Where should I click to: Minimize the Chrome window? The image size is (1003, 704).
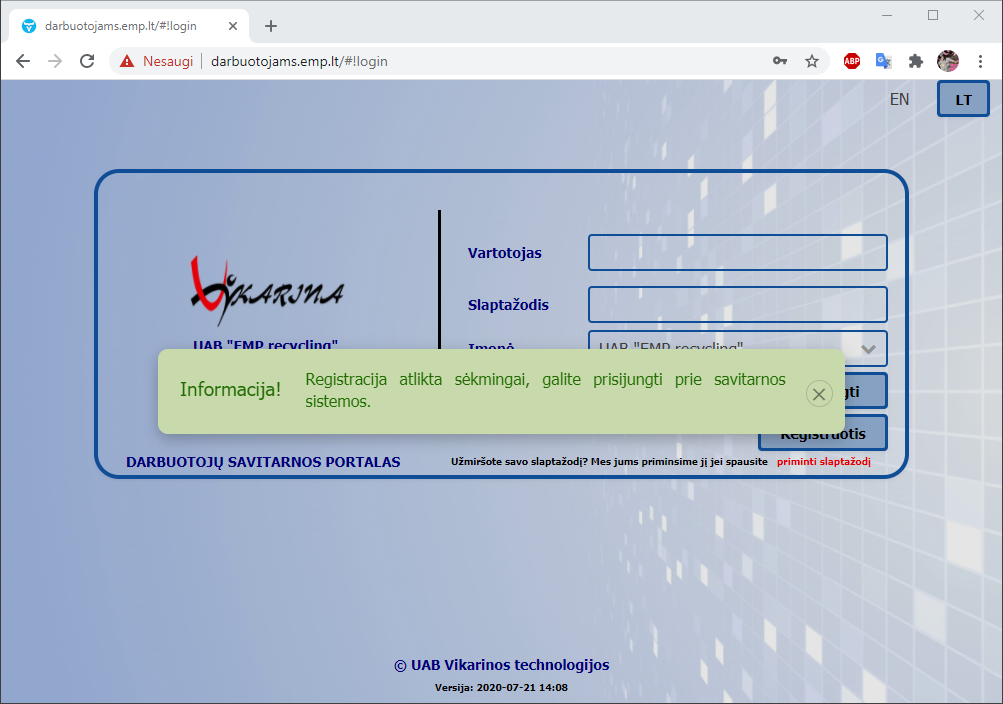887,15
